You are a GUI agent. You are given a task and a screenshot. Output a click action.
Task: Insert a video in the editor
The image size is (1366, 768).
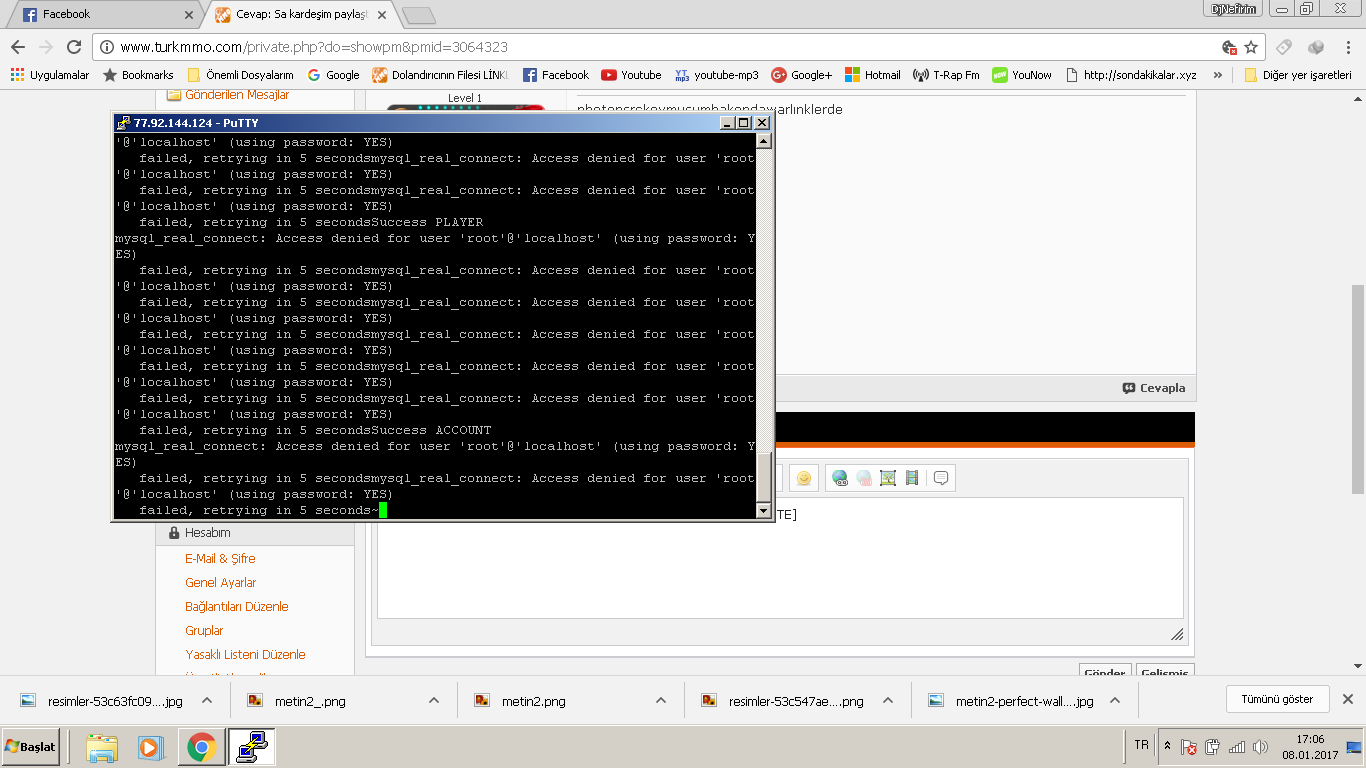click(912, 478)
